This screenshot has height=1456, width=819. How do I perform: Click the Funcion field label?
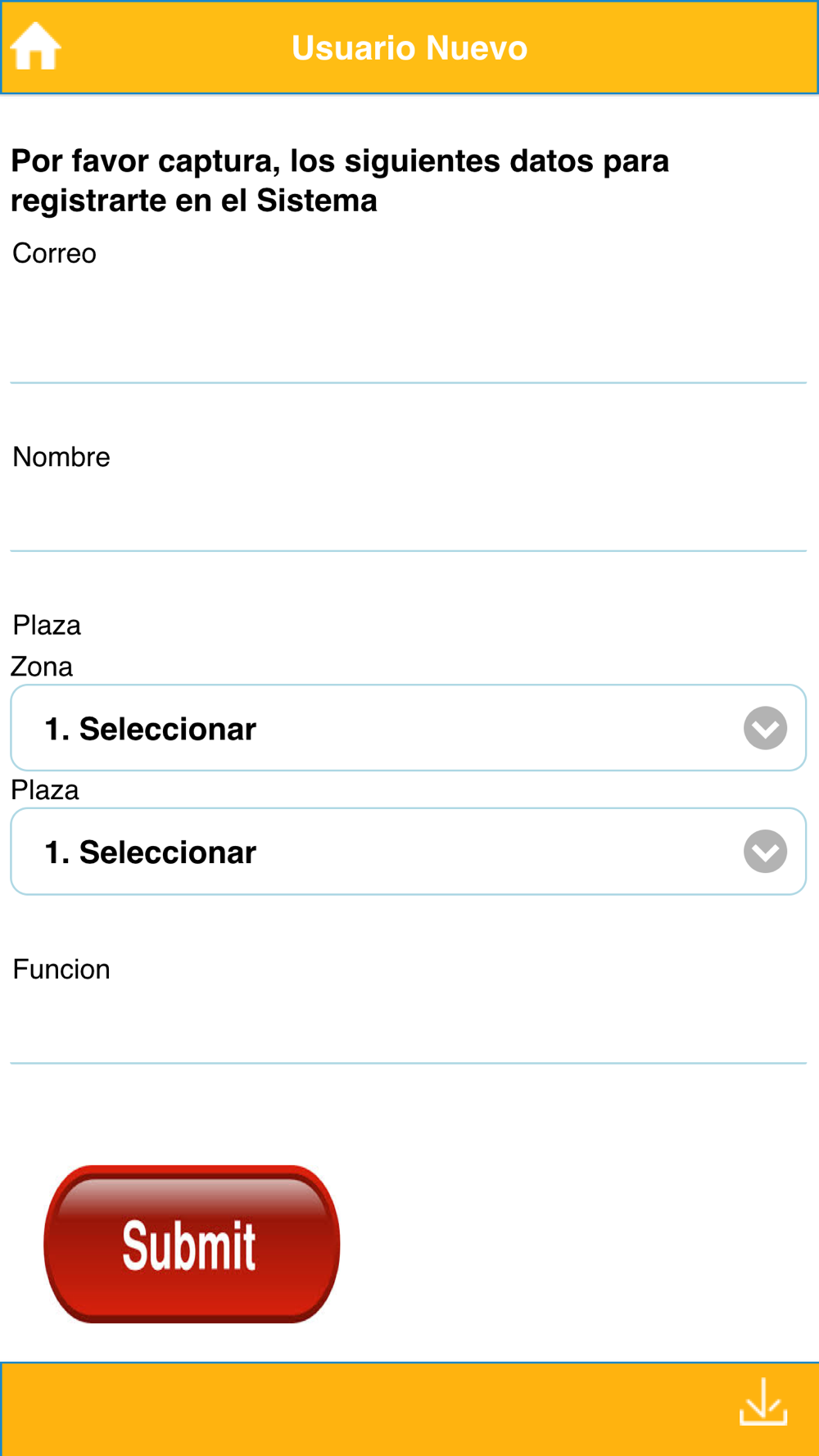click(x=61, y=970)
